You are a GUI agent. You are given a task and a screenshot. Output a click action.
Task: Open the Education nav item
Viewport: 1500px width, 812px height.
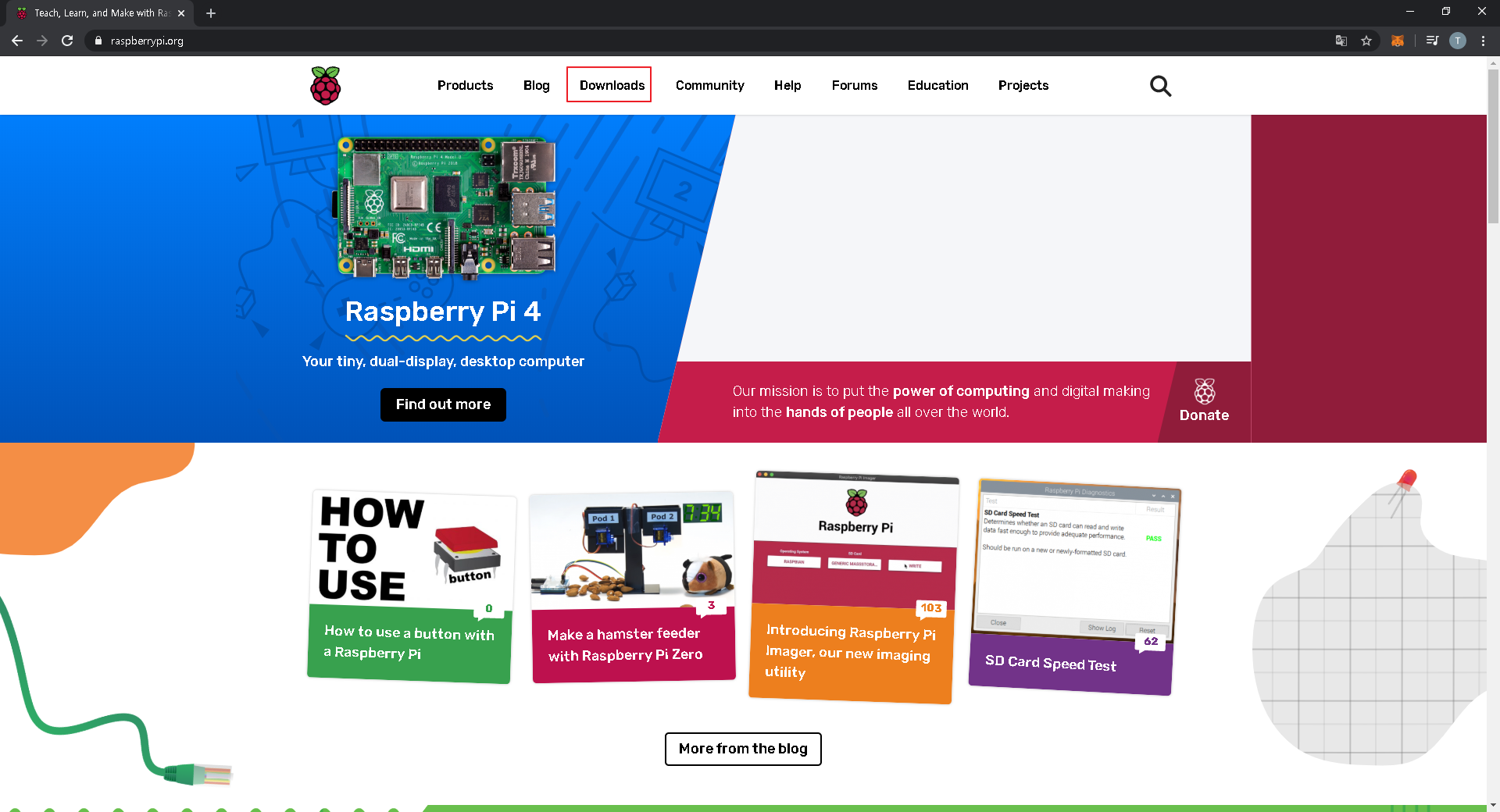937,85
